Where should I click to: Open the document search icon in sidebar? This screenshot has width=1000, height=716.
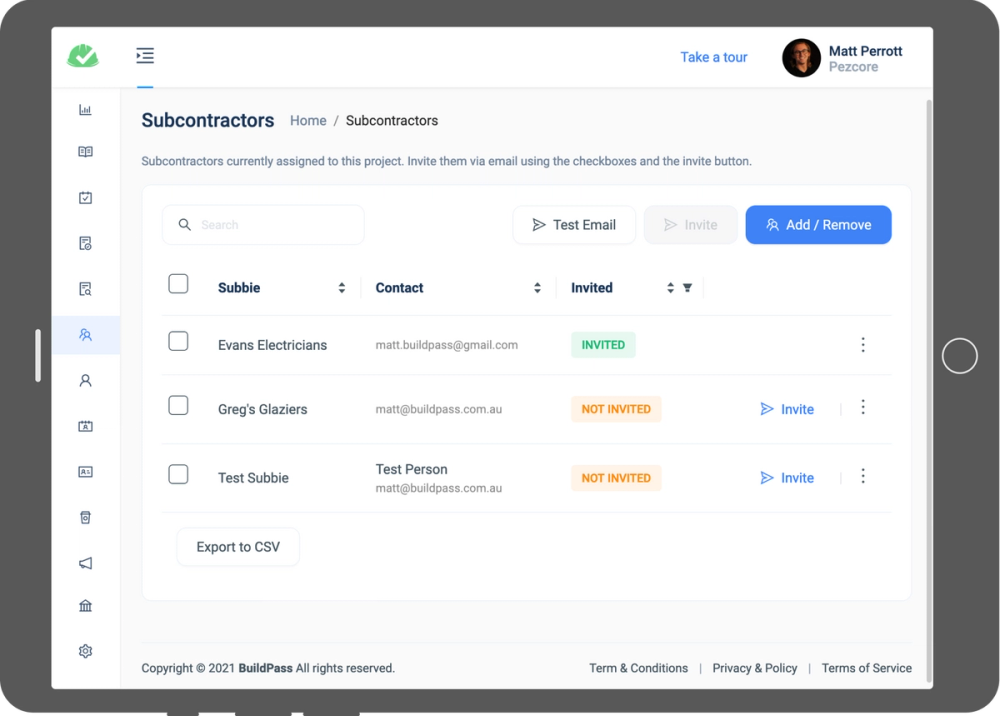click(85, 288)
